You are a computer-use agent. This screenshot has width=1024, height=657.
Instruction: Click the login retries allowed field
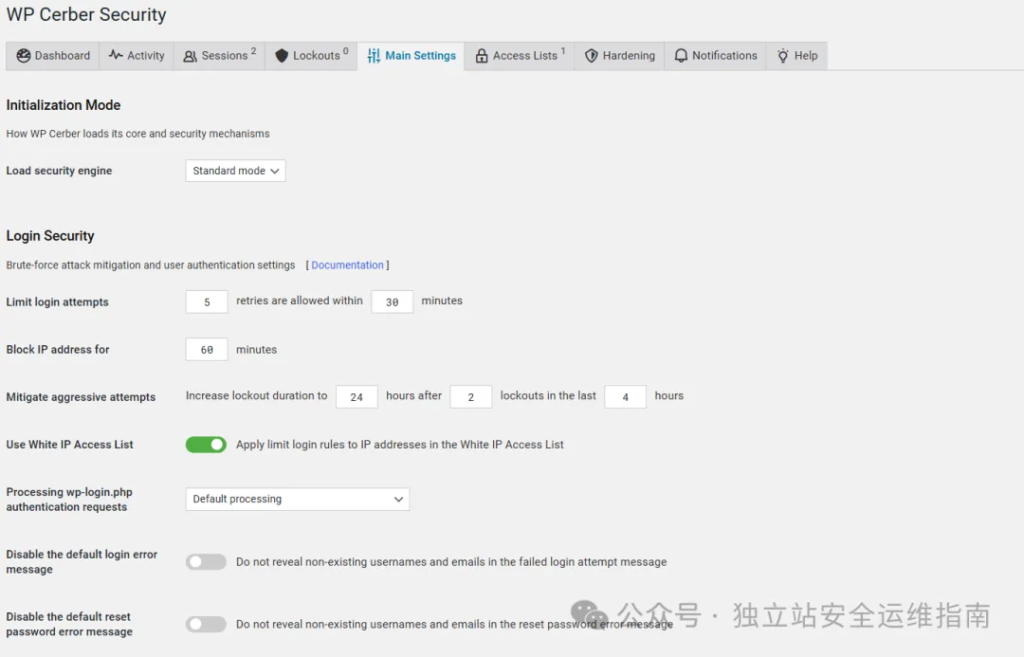pyautogui.click(x=206, y=302)
